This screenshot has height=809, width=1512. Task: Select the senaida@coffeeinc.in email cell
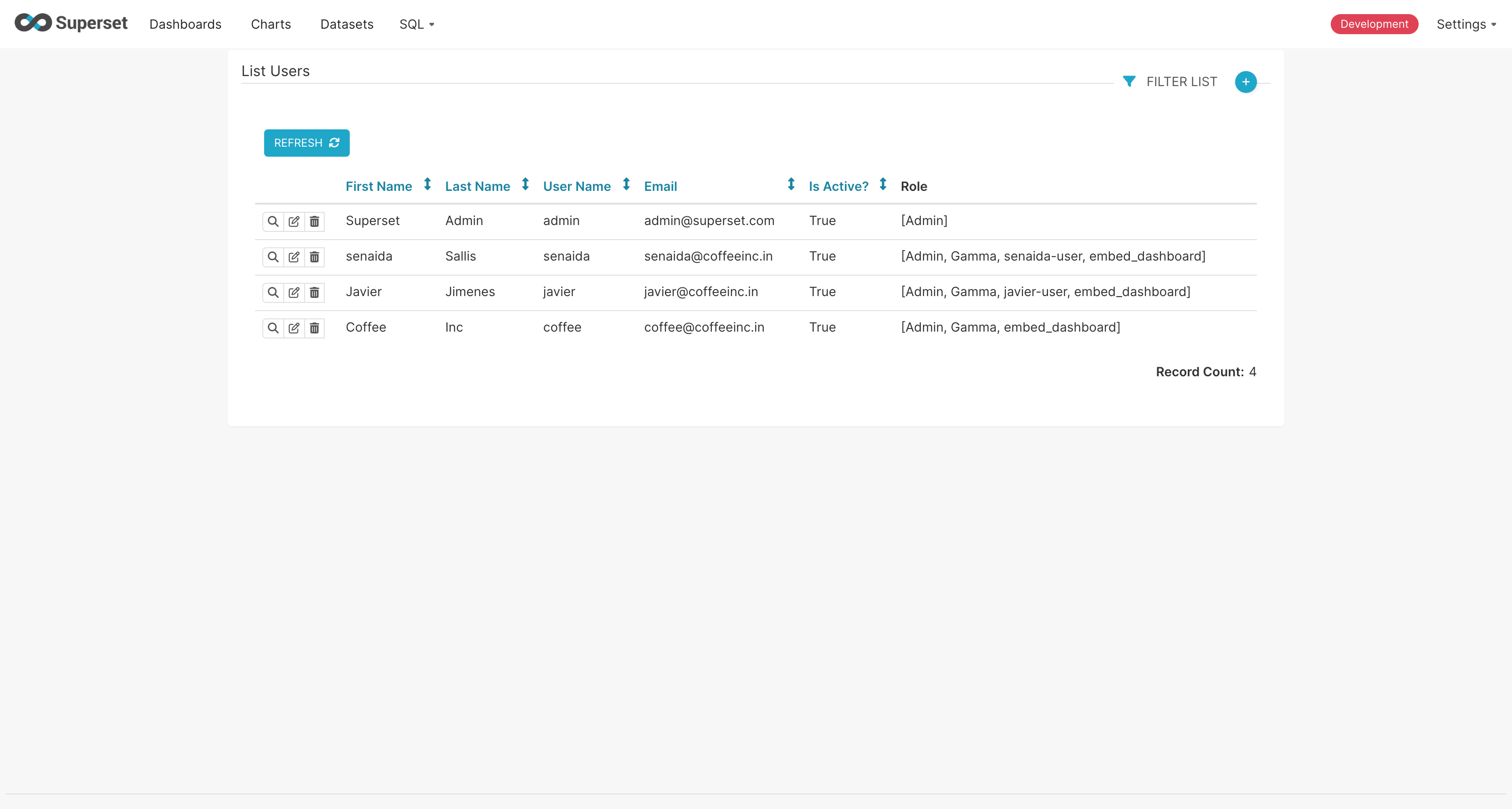coord(709,256)
